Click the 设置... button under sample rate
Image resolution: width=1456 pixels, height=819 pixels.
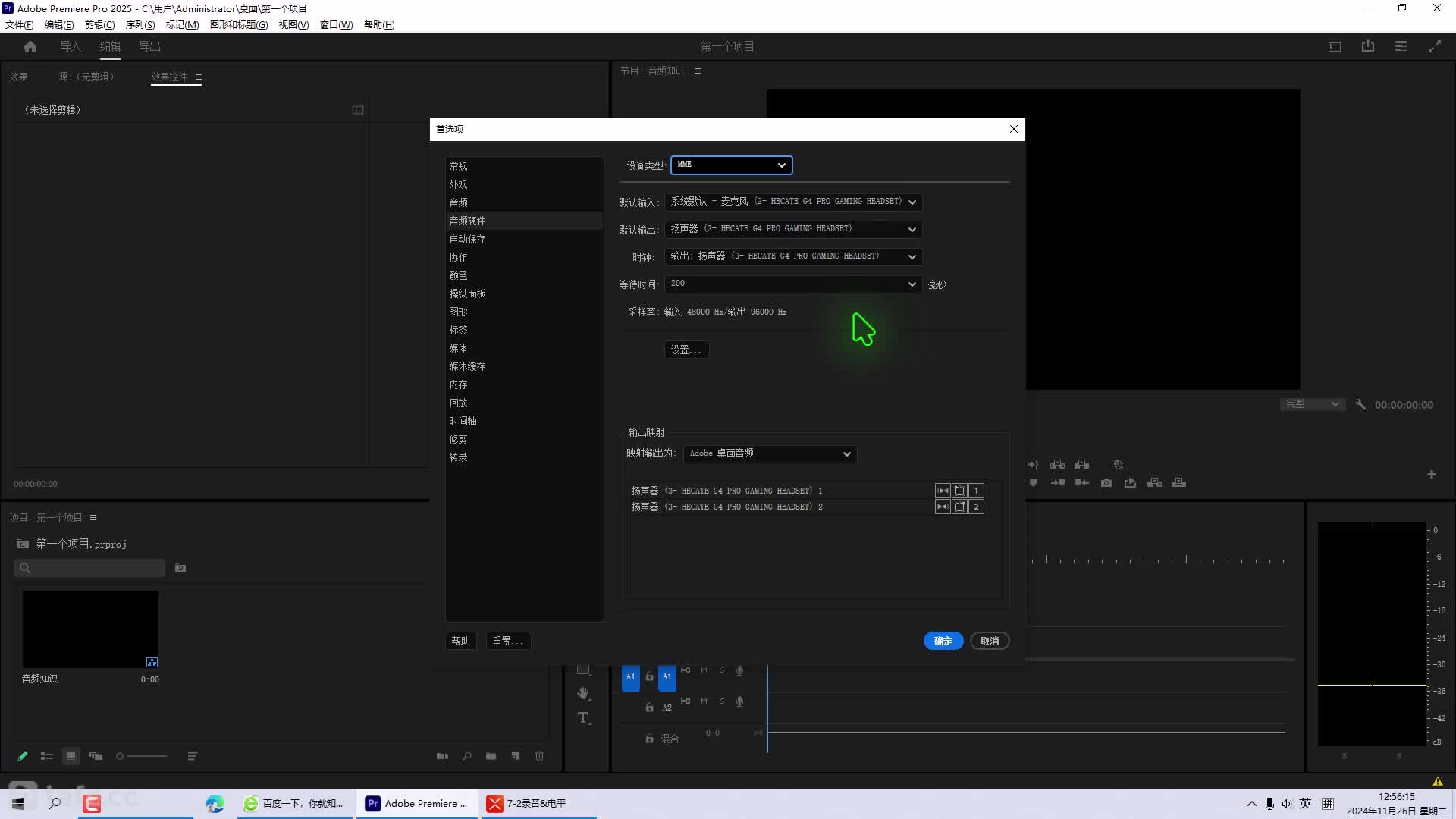[686, 350]
